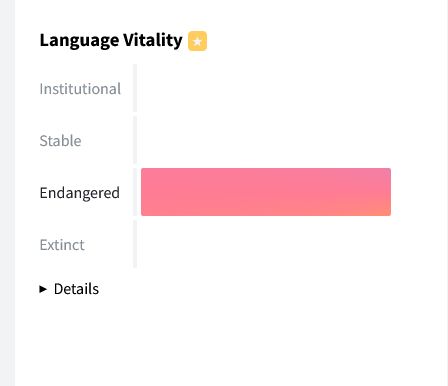448x386 pixels.
Task: Click the Language Vitality heading text
Action: pos(111,41)
